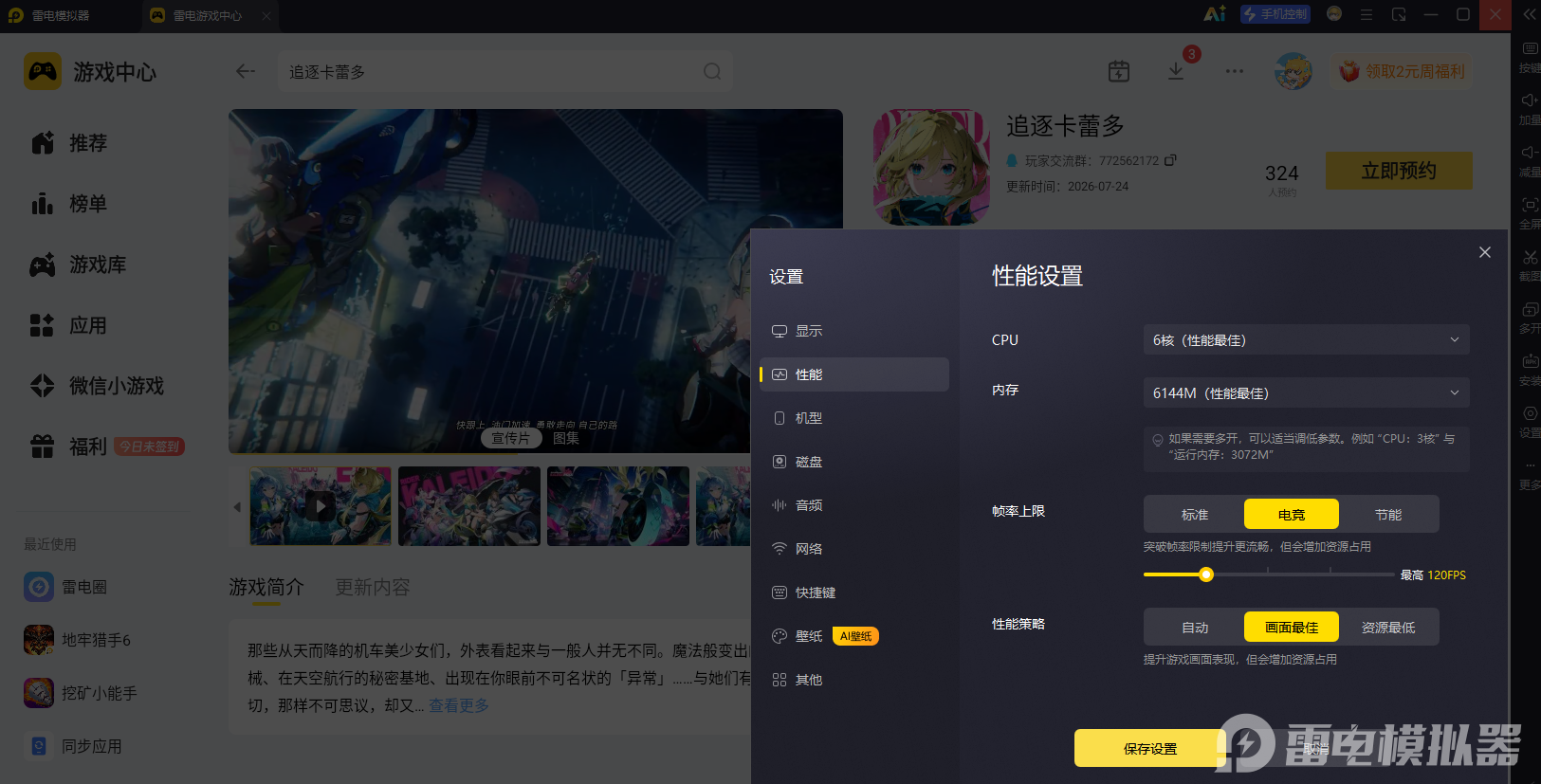Open the 查看更多 link in description
Screen dimensions: 1541x784
pos(459,705)
